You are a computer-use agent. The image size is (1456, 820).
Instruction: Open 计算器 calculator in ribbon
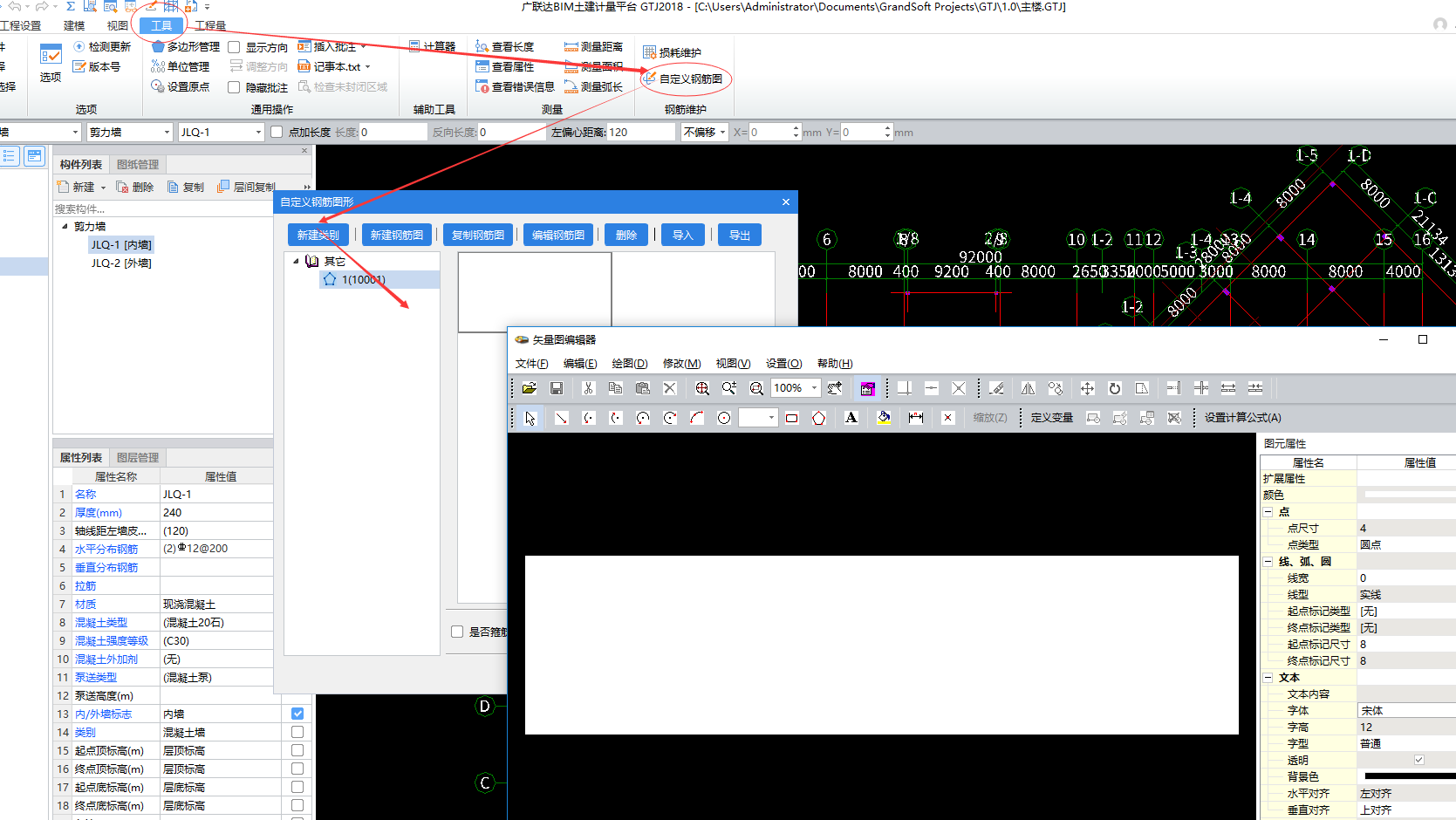tap(432, 46)
